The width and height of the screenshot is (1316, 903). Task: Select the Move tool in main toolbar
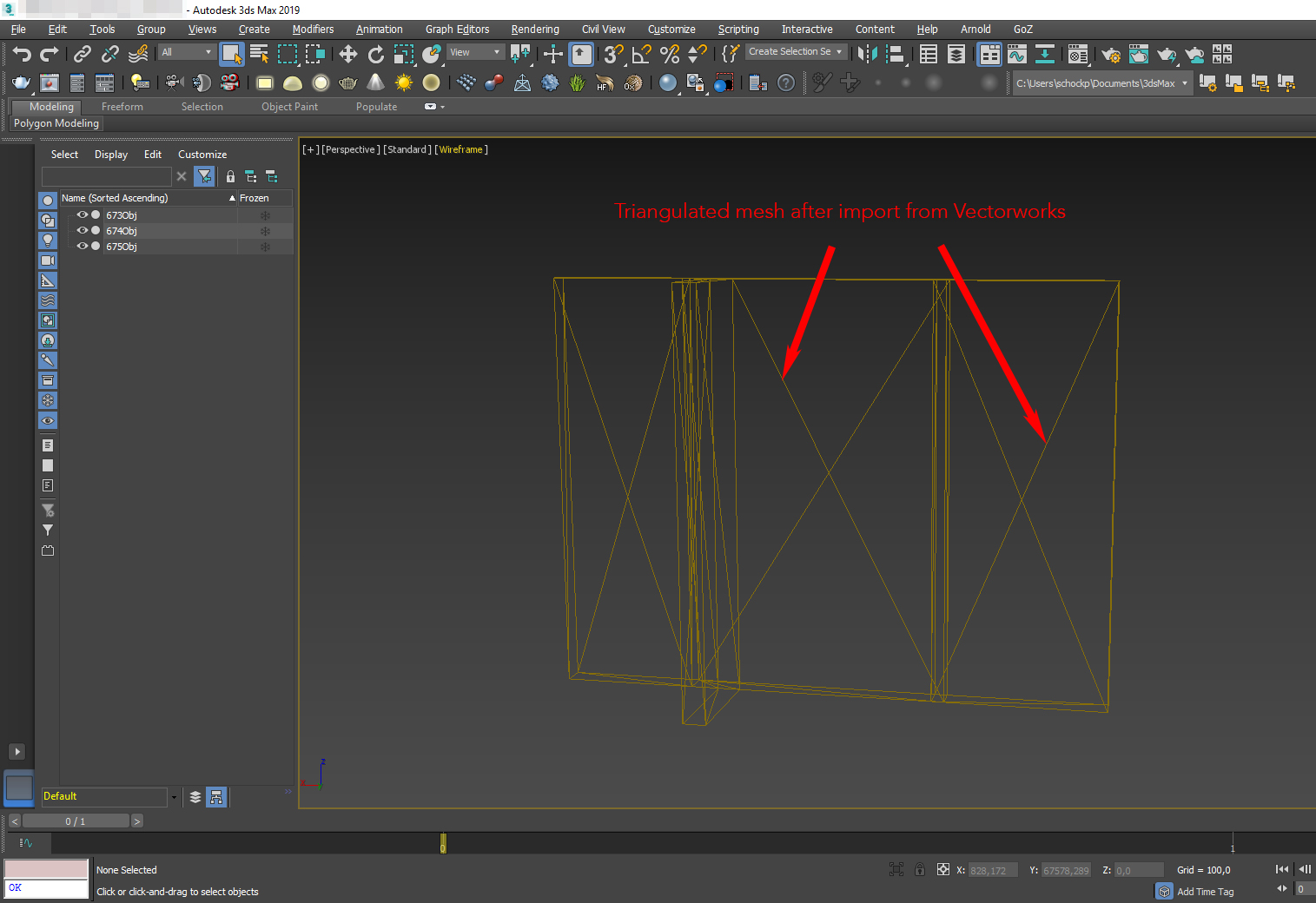348,55
